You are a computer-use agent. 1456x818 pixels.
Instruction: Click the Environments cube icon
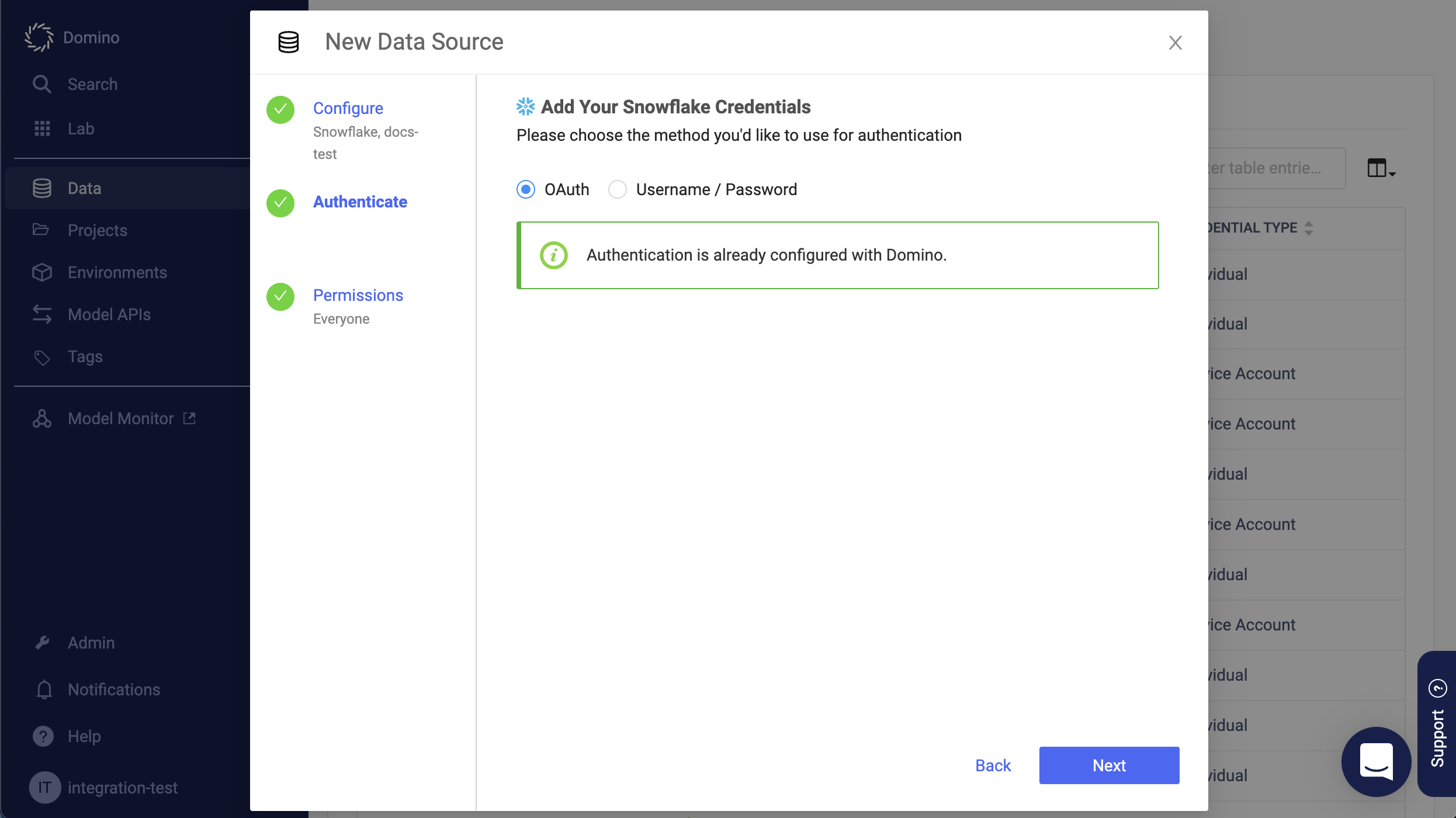tap(42, 272)
